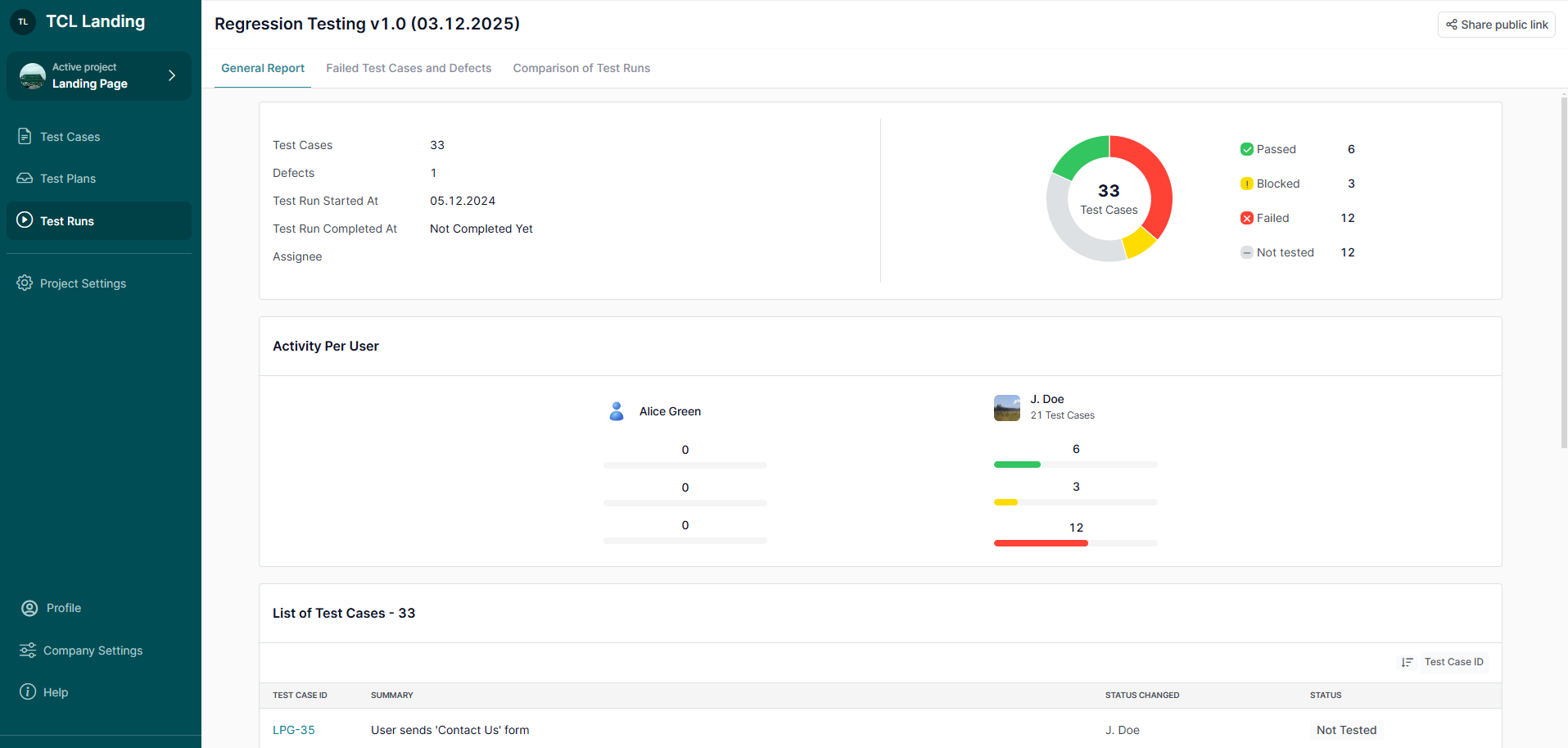Expand the Active project chevron
This screenshot has height=748, width=1568.
tap(172, 75)
